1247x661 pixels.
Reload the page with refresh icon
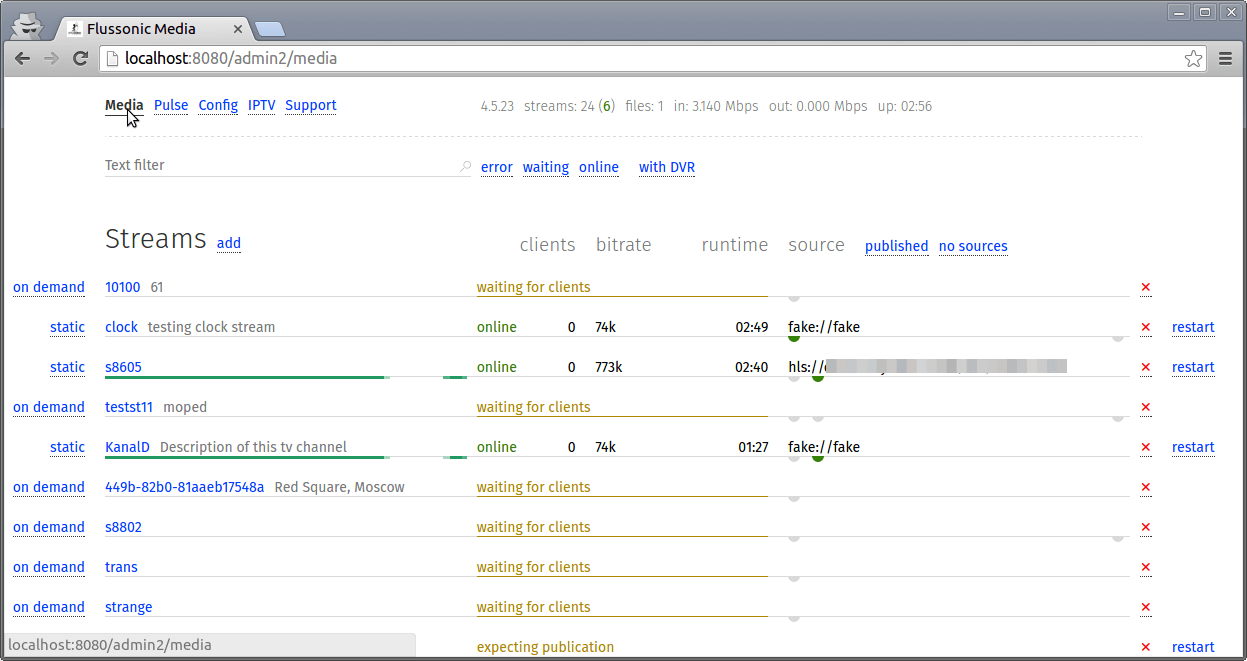click(81, 59)
